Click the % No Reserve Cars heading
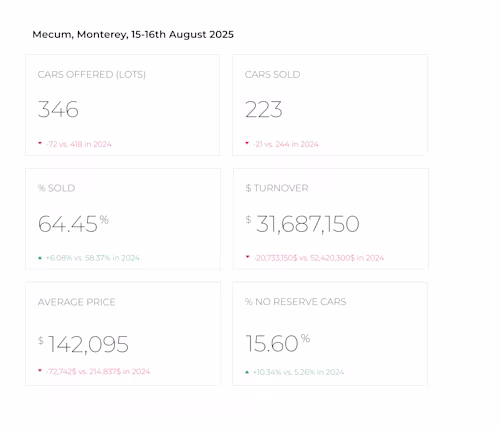Screen dimensions: 500x430 (295, 302)
